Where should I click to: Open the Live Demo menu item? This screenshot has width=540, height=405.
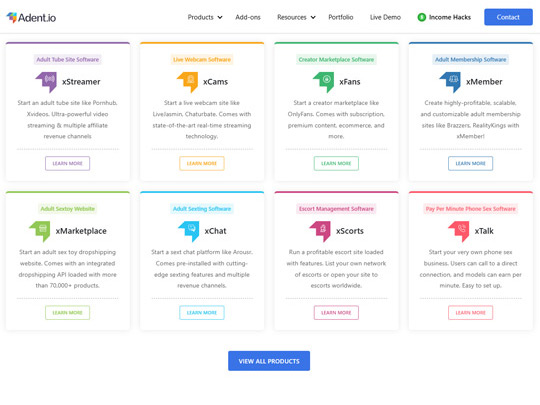tap(385, 17)
